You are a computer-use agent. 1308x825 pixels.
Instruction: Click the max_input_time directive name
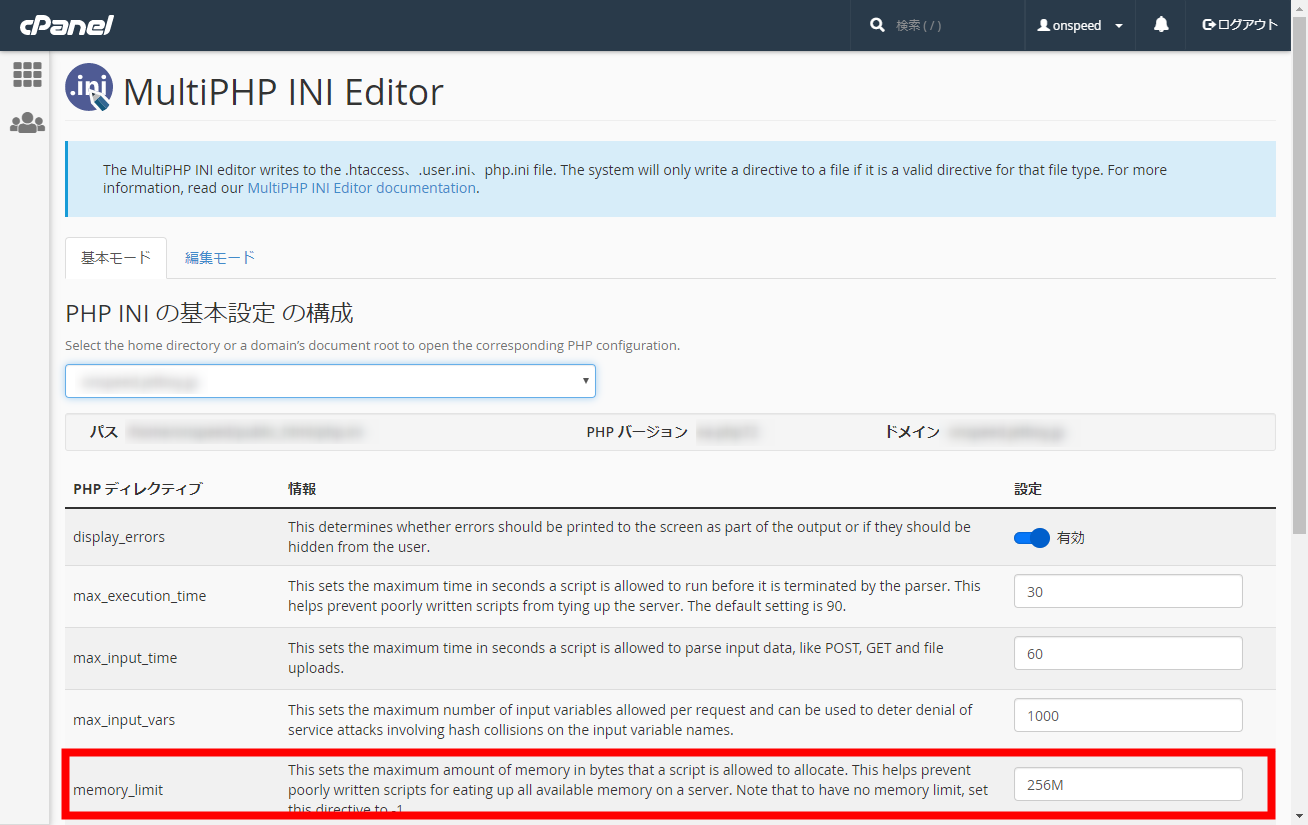(x=125, y=658)
